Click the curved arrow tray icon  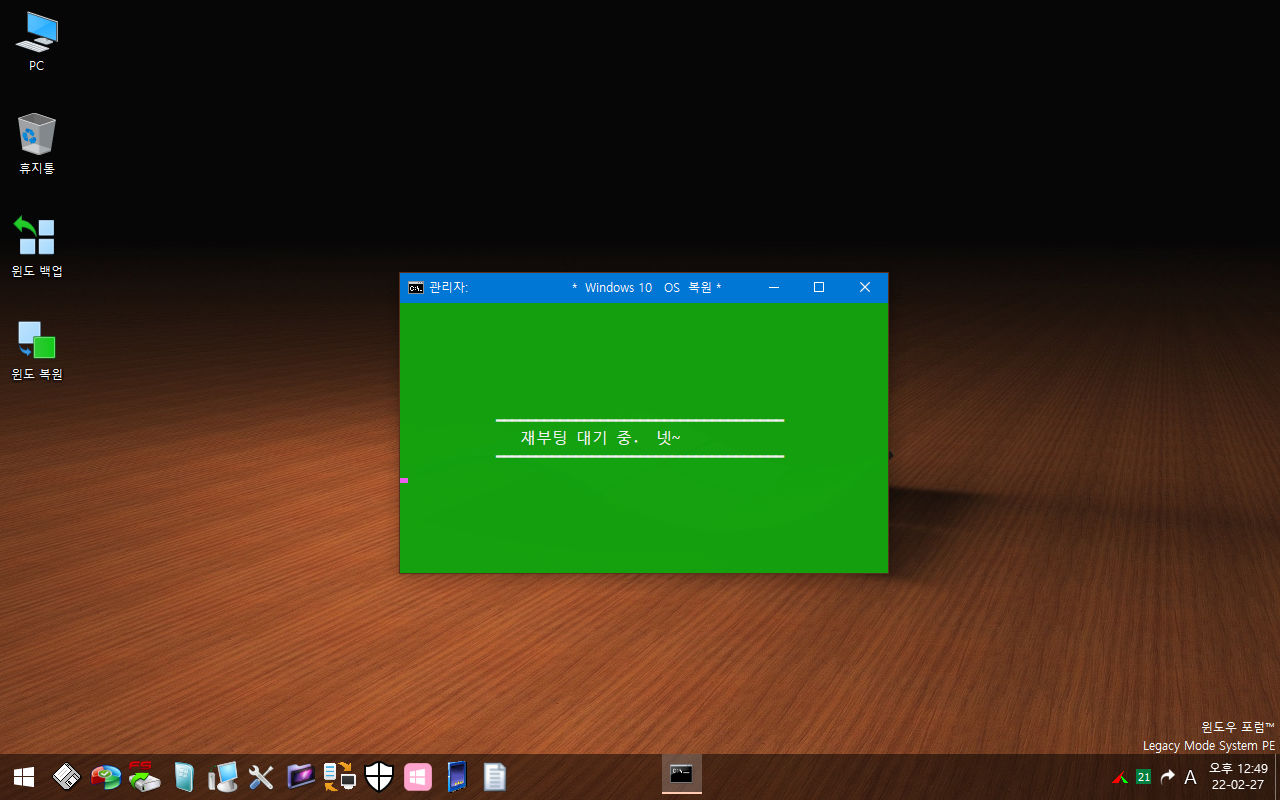[x=1167, y=777]
